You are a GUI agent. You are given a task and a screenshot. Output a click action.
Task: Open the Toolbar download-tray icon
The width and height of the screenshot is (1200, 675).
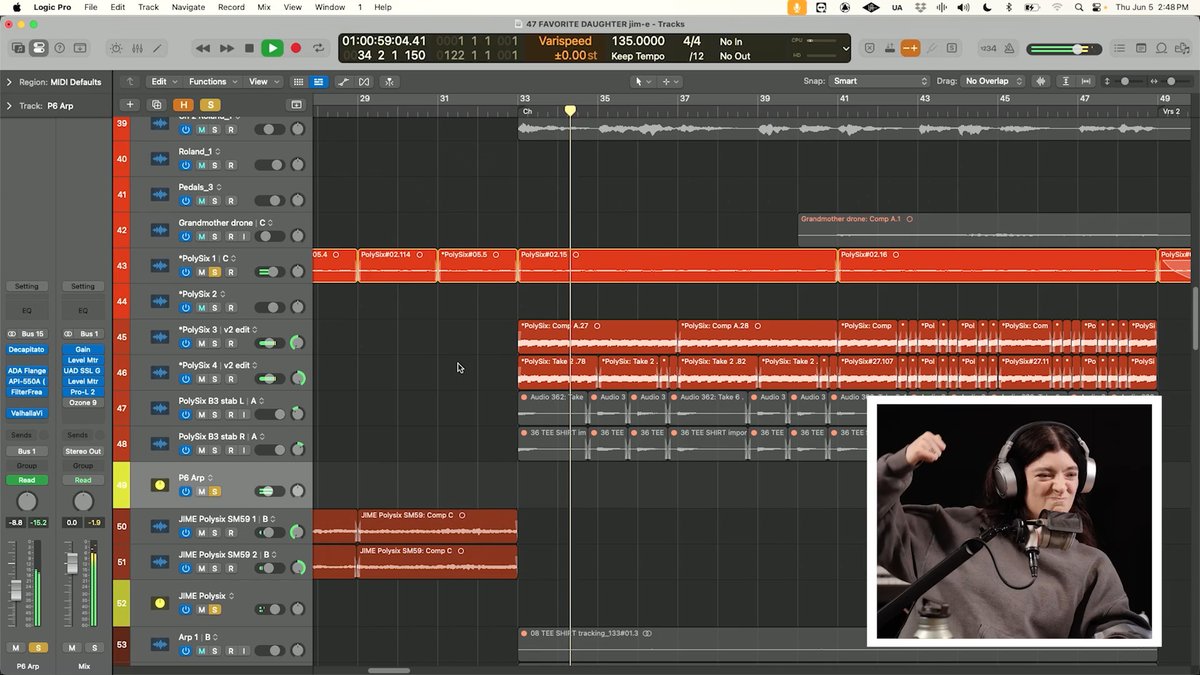80,47
